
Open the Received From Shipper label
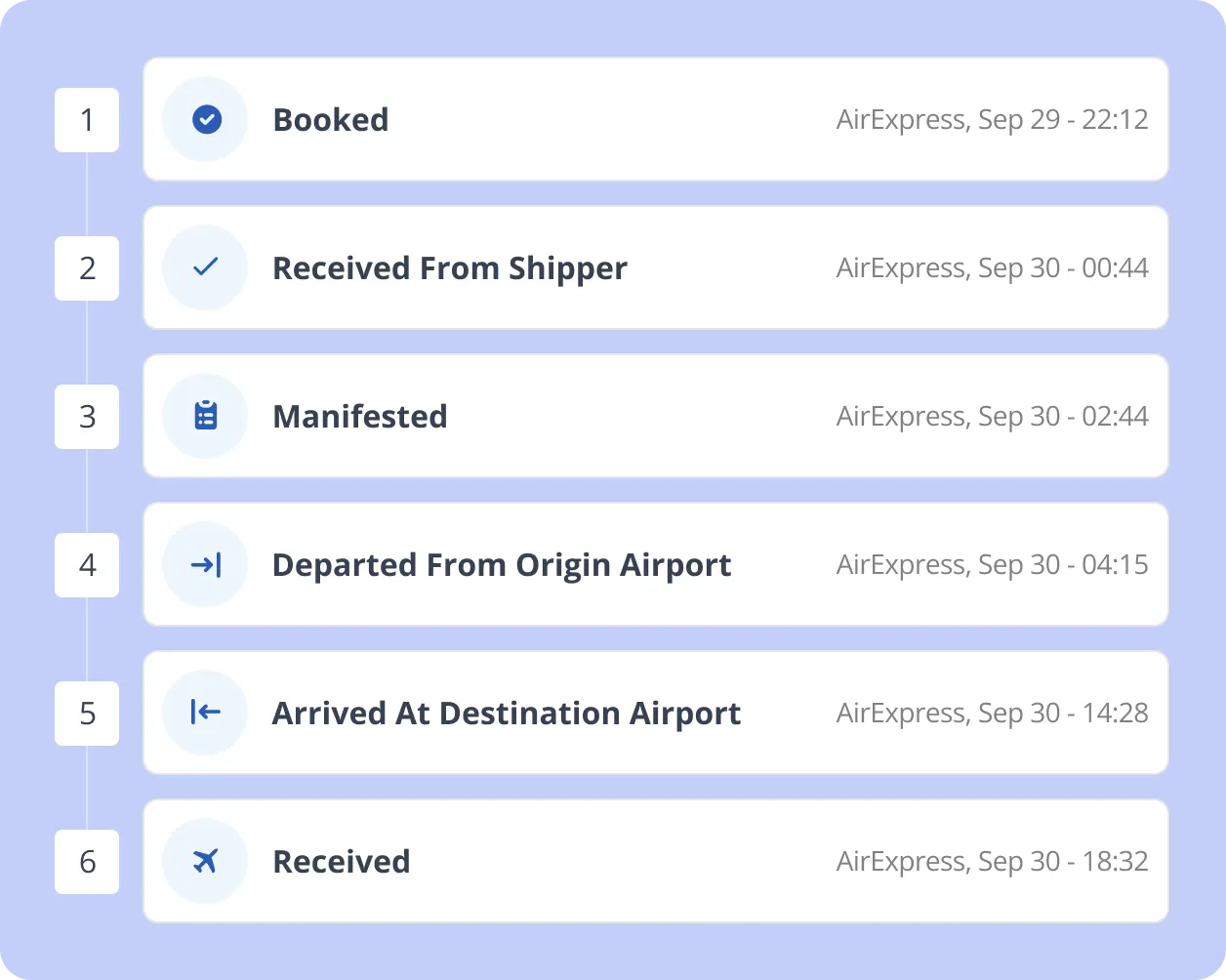coord(450,268)
